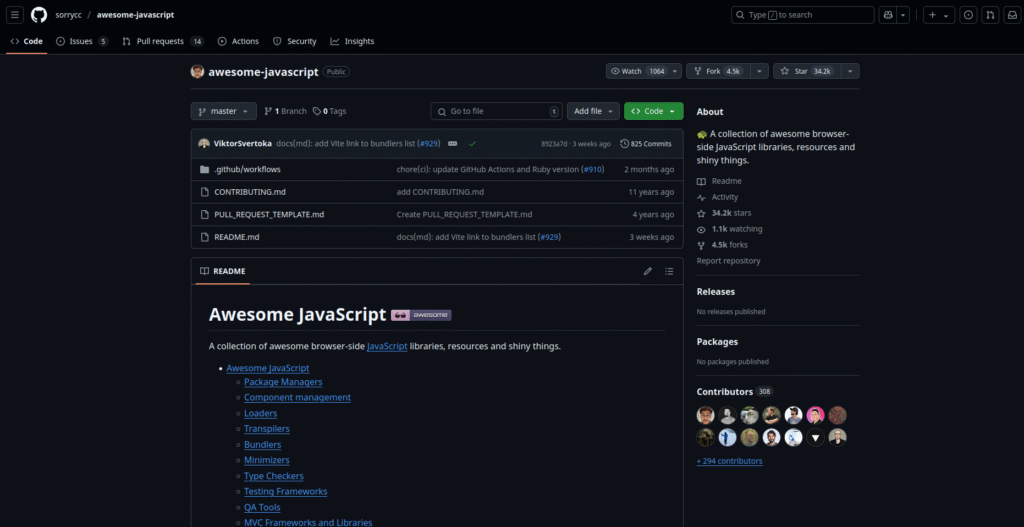Screen dimensions: 1024x527
Task: Open Copilot dropdown arrow in header
Action: pyautogui.click(x=903, y=15)
